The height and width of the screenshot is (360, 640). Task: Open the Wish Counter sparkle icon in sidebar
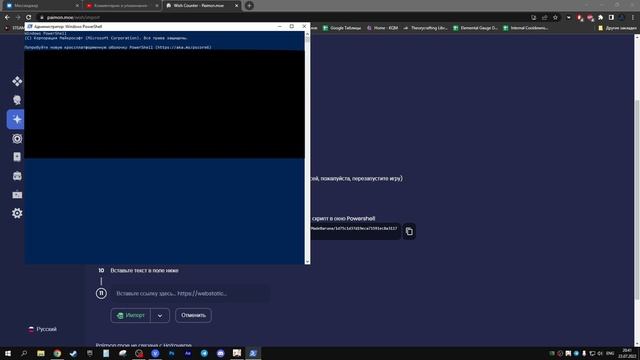coord(16,119)
